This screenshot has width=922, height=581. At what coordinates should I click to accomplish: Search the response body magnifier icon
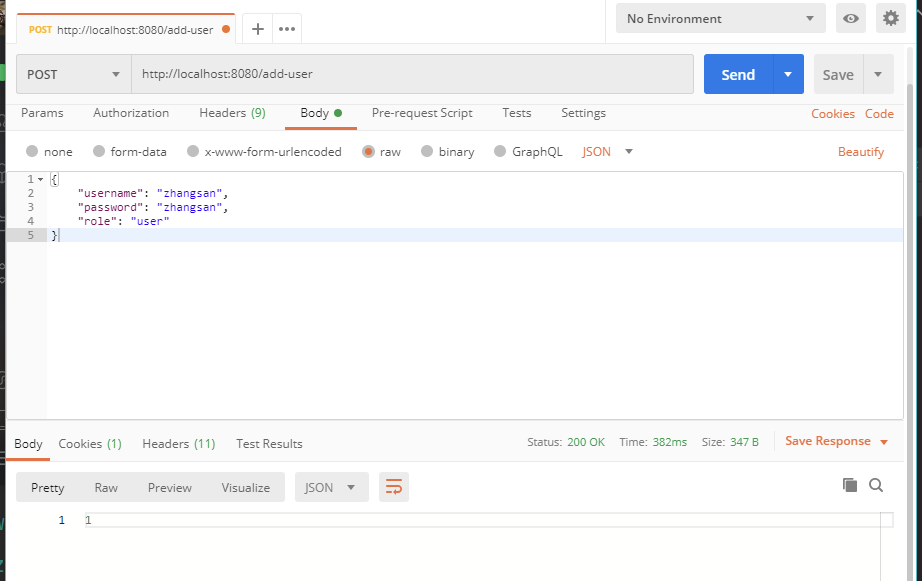tap(876, 485)
